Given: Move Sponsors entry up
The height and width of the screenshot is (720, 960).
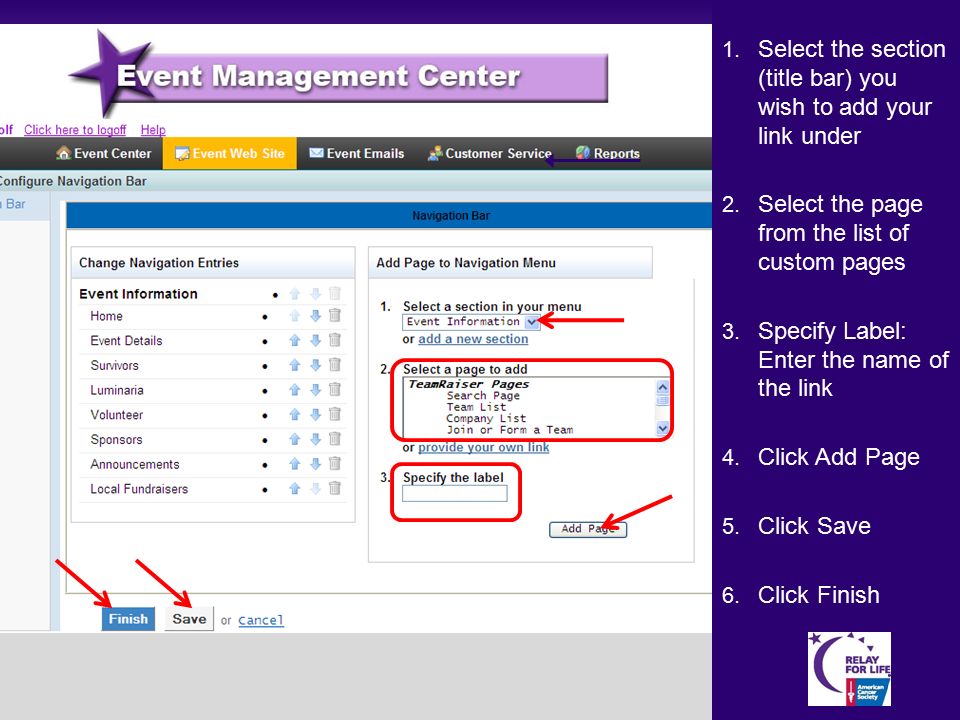Looking at the screenshot, I should pos(294,440).
